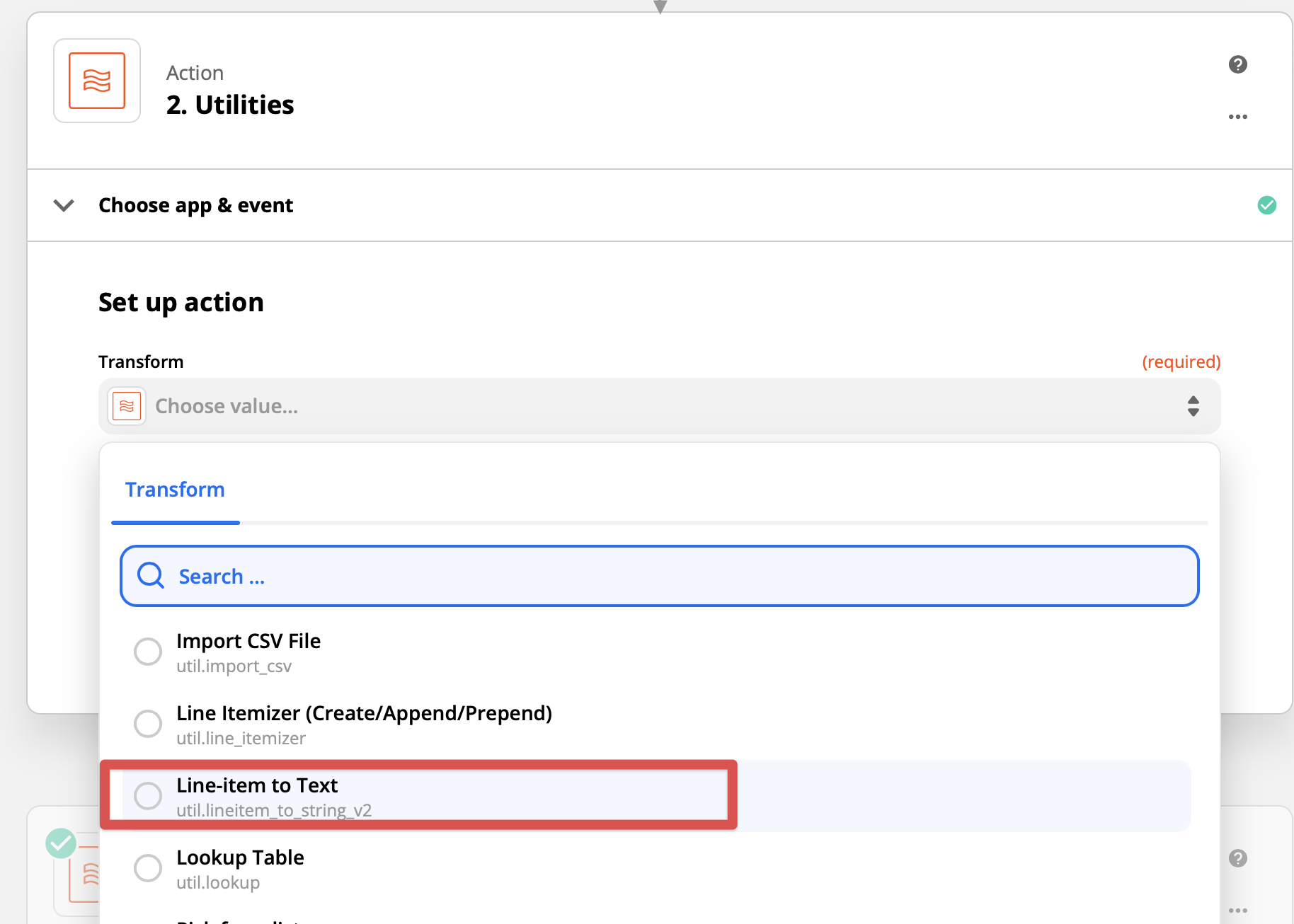Click the '2. Utilities' step title
The image size is (1294, 924).
point(230,105)
